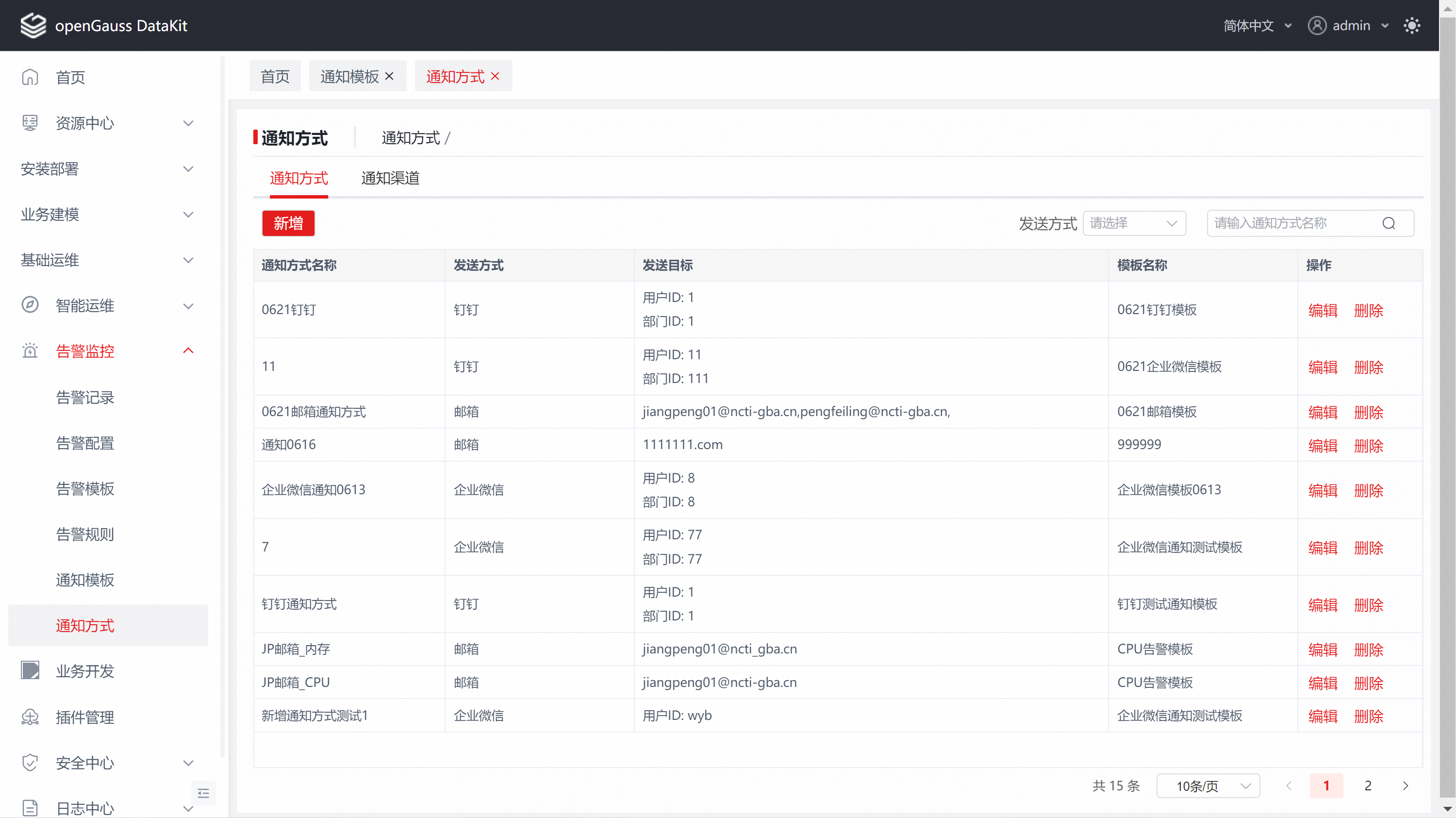Click the Smart Ops (智能运维) compass icon
The width and height of the screenshot is (1456, 818).
(30, 305)
